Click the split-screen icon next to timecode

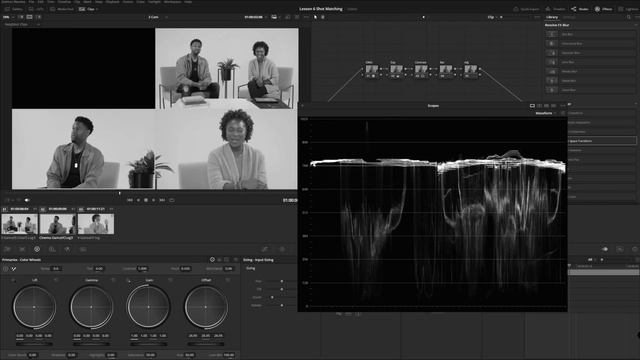(x=274, y=17)
